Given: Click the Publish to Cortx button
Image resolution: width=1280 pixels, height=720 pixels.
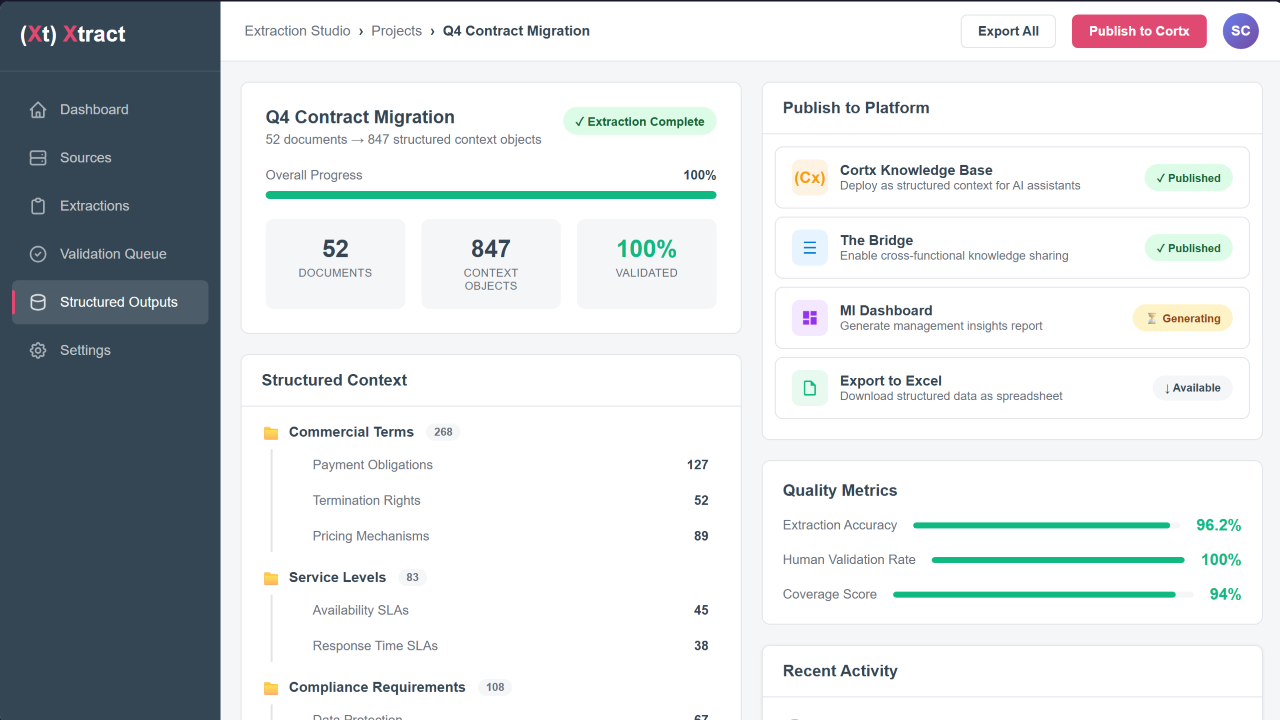Looking at the screenshot, I should point(1139,31).
